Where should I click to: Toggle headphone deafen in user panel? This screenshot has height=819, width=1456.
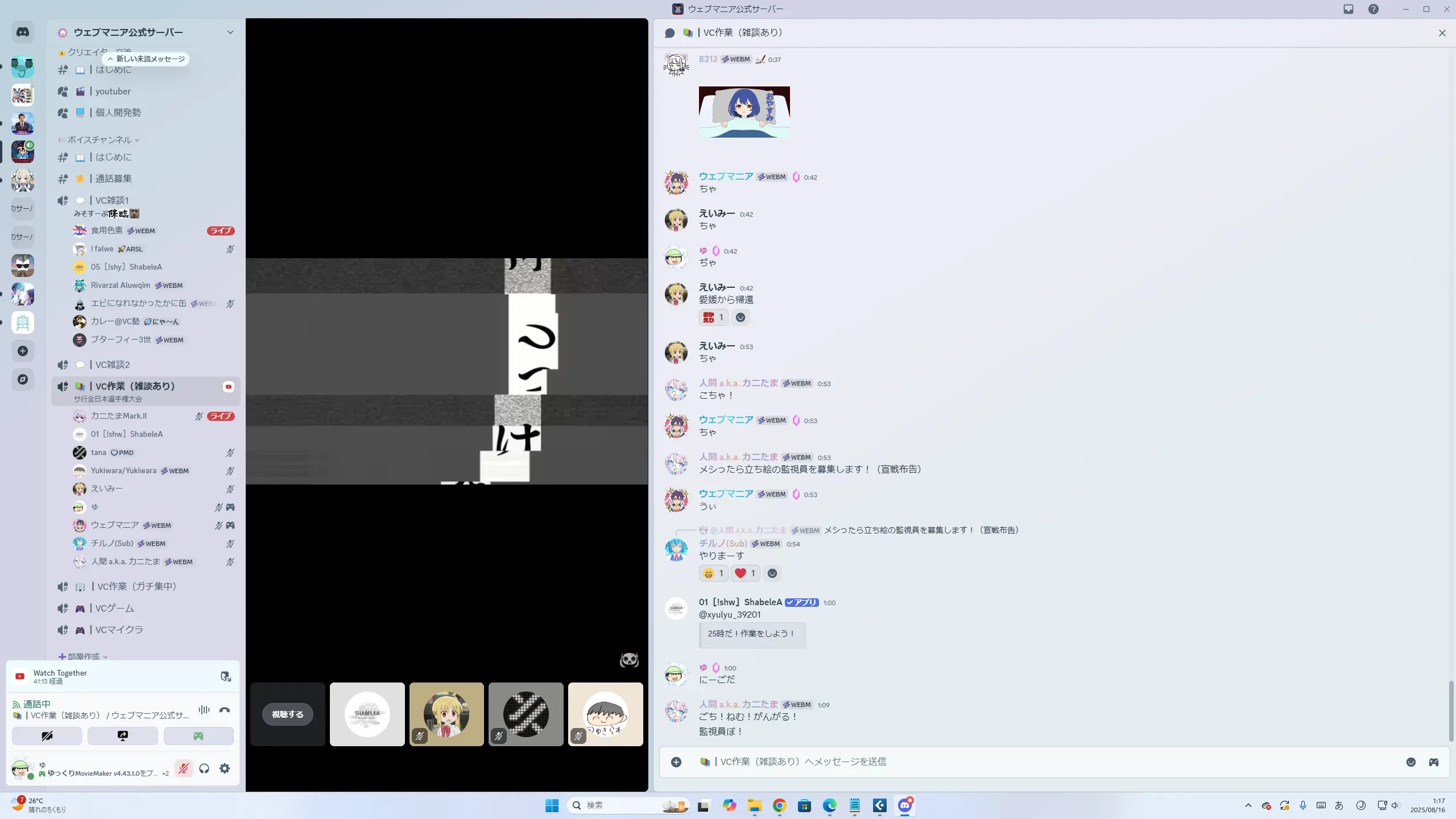204,769
